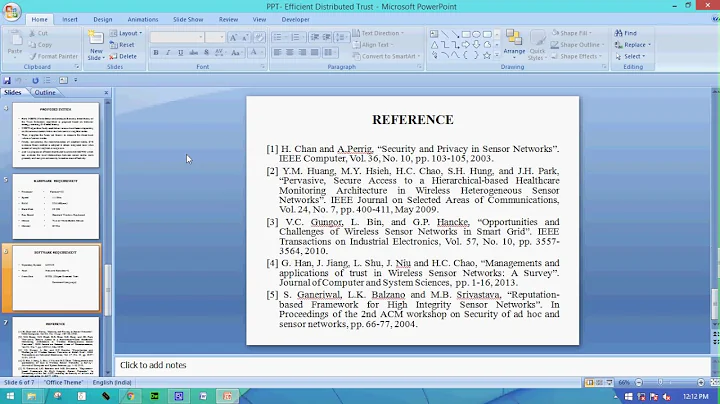Open the Font size dropdown

(x=222, y=37)
